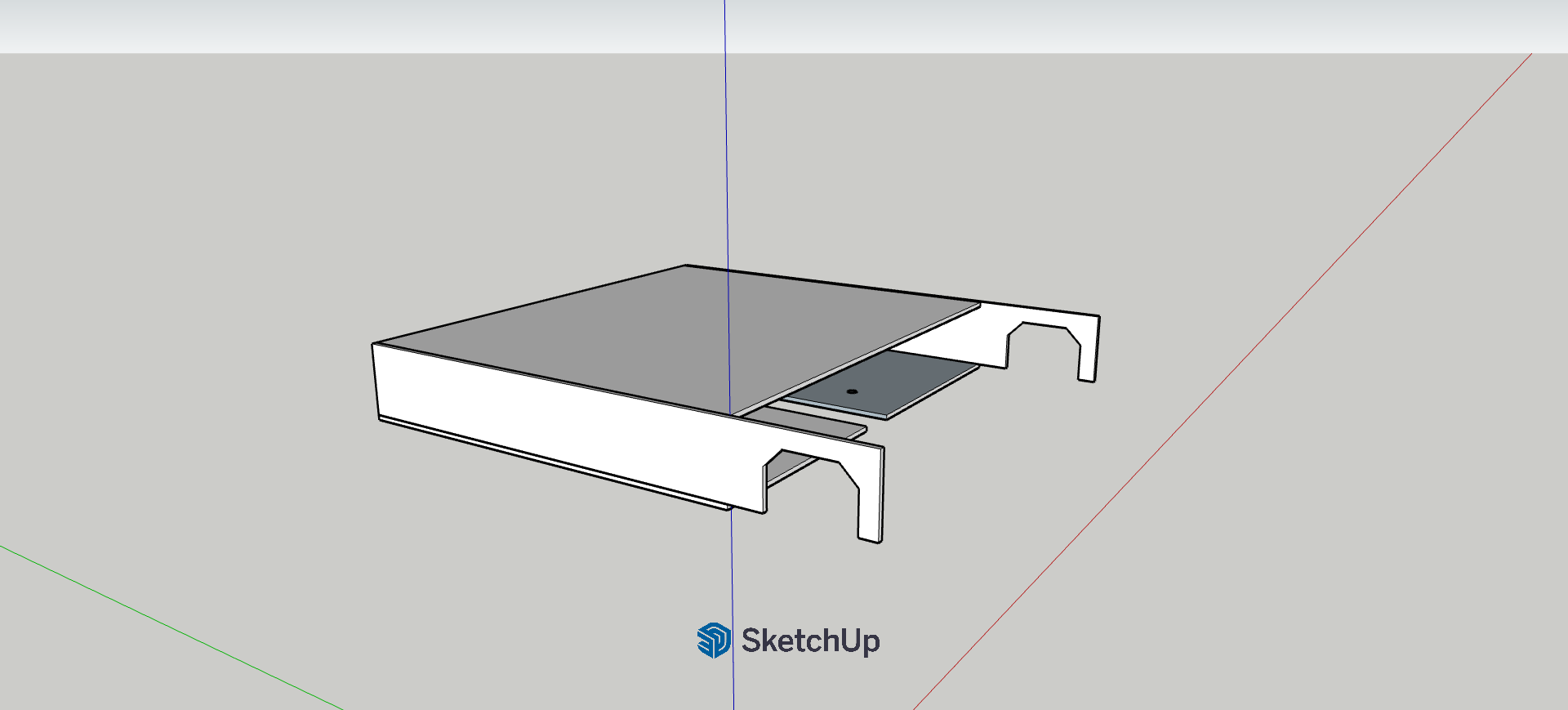1568x710 pixels.
Task: Select the large gray top face
Action: (x=637, y=335)
